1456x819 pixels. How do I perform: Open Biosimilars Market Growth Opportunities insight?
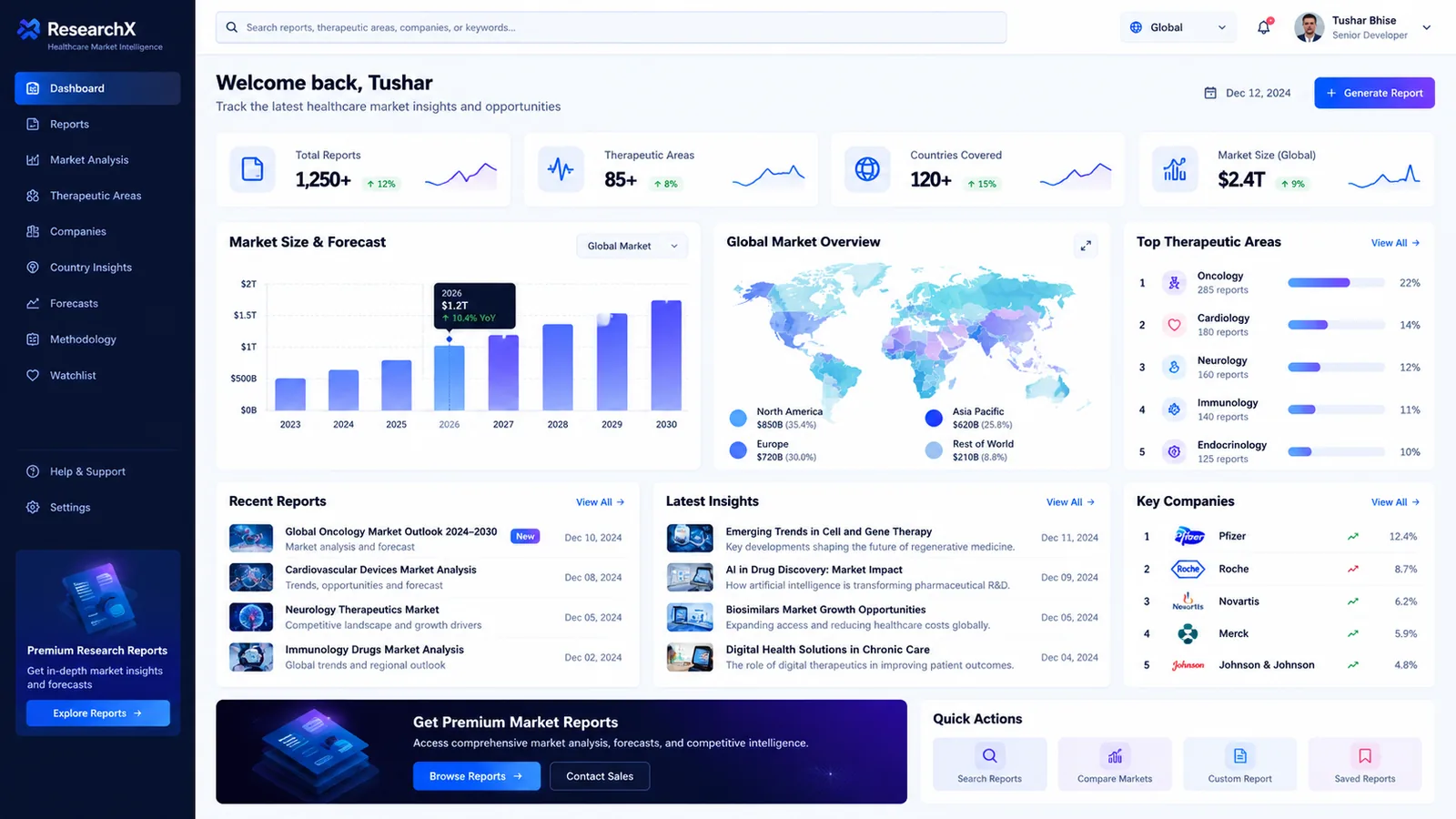[x=883, y=617]
